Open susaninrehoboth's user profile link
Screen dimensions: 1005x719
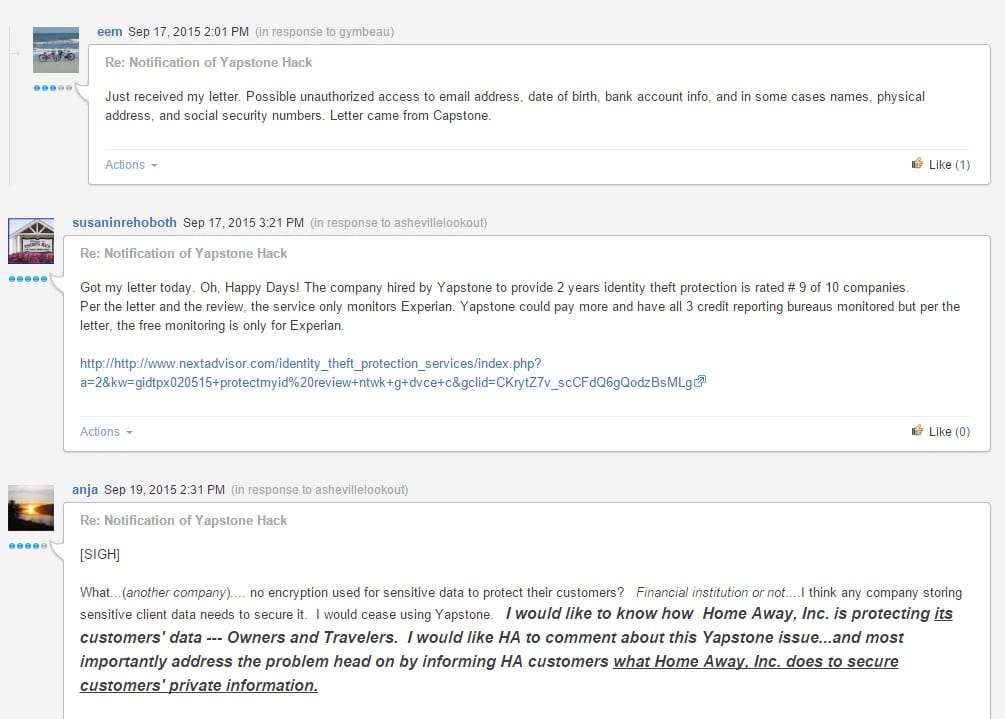coord(124,222)
